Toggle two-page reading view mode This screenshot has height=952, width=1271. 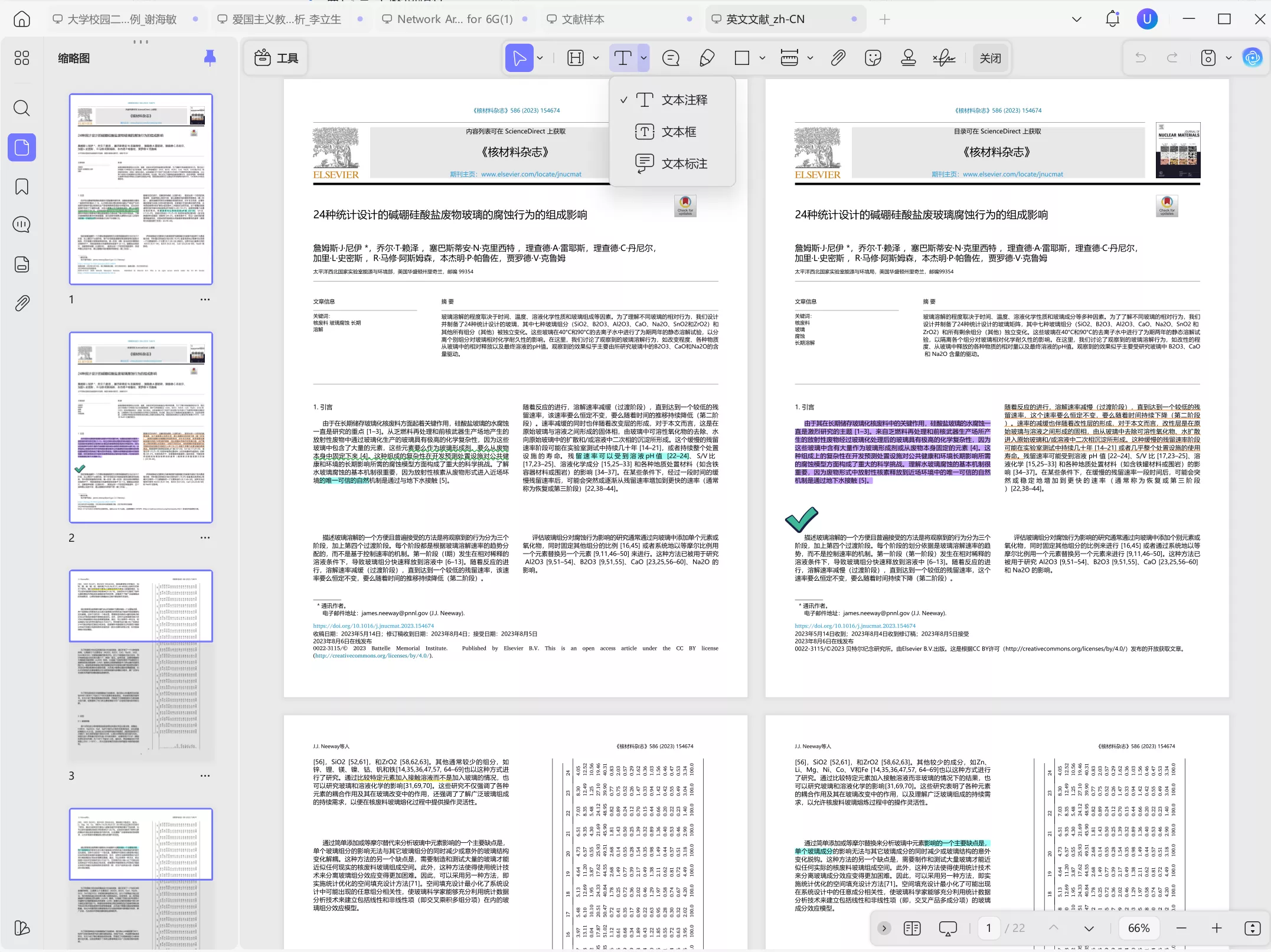coord(911,928)
